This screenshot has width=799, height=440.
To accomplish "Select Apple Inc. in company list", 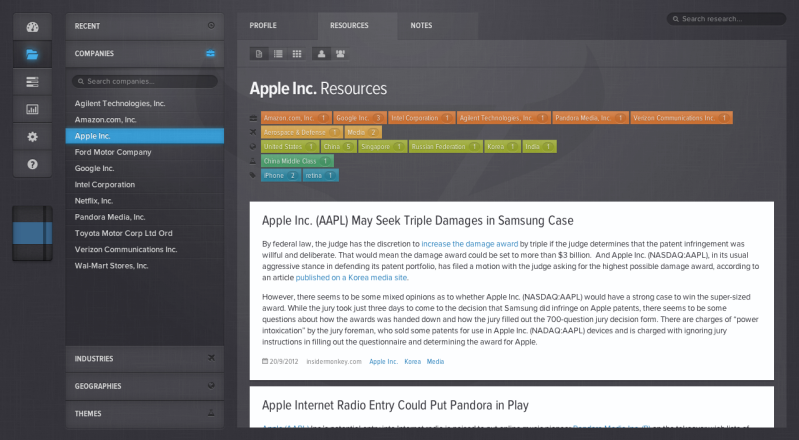I will (x=145, y=136).
